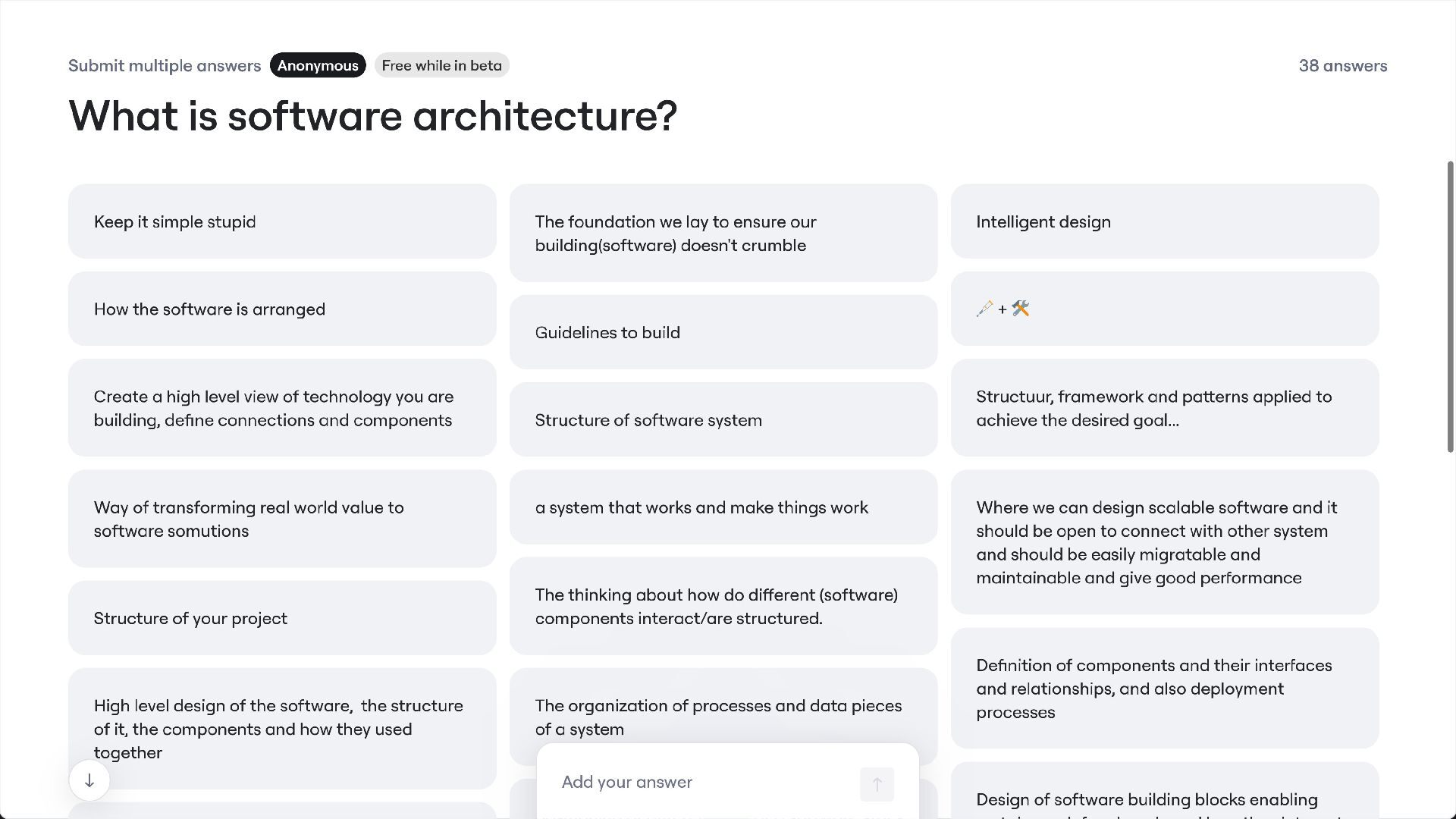Type in the Add your answer field
The image size is (1456, 819).
(705, 783)
